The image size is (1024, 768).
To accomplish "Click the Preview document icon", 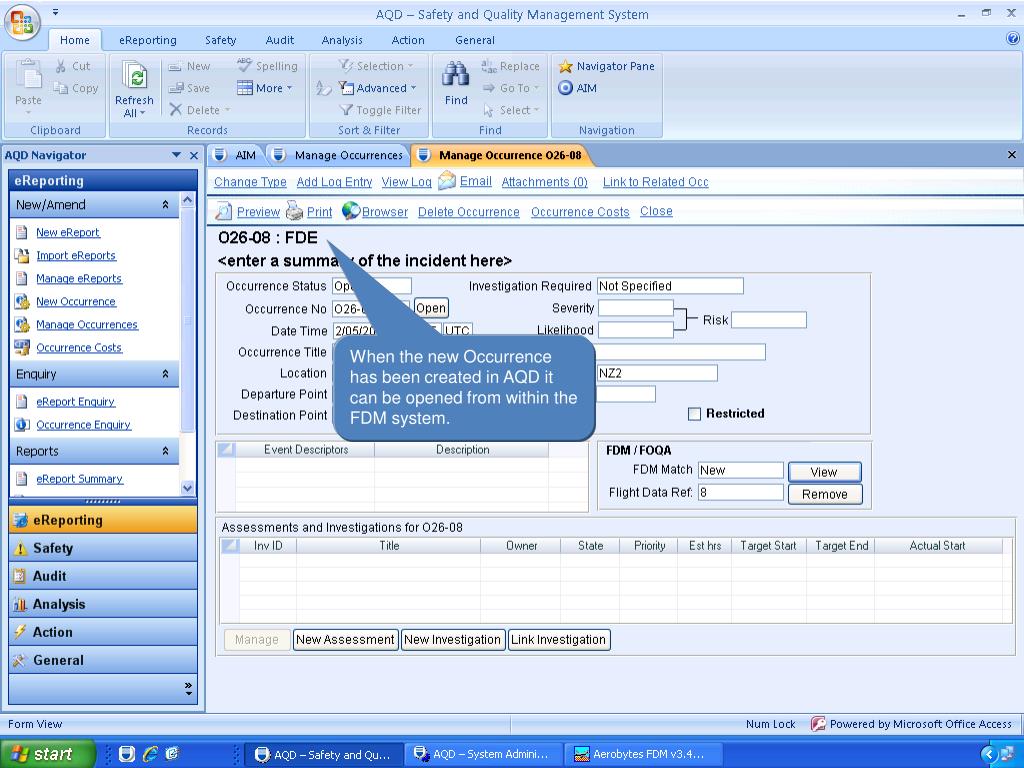I will 223,212.
